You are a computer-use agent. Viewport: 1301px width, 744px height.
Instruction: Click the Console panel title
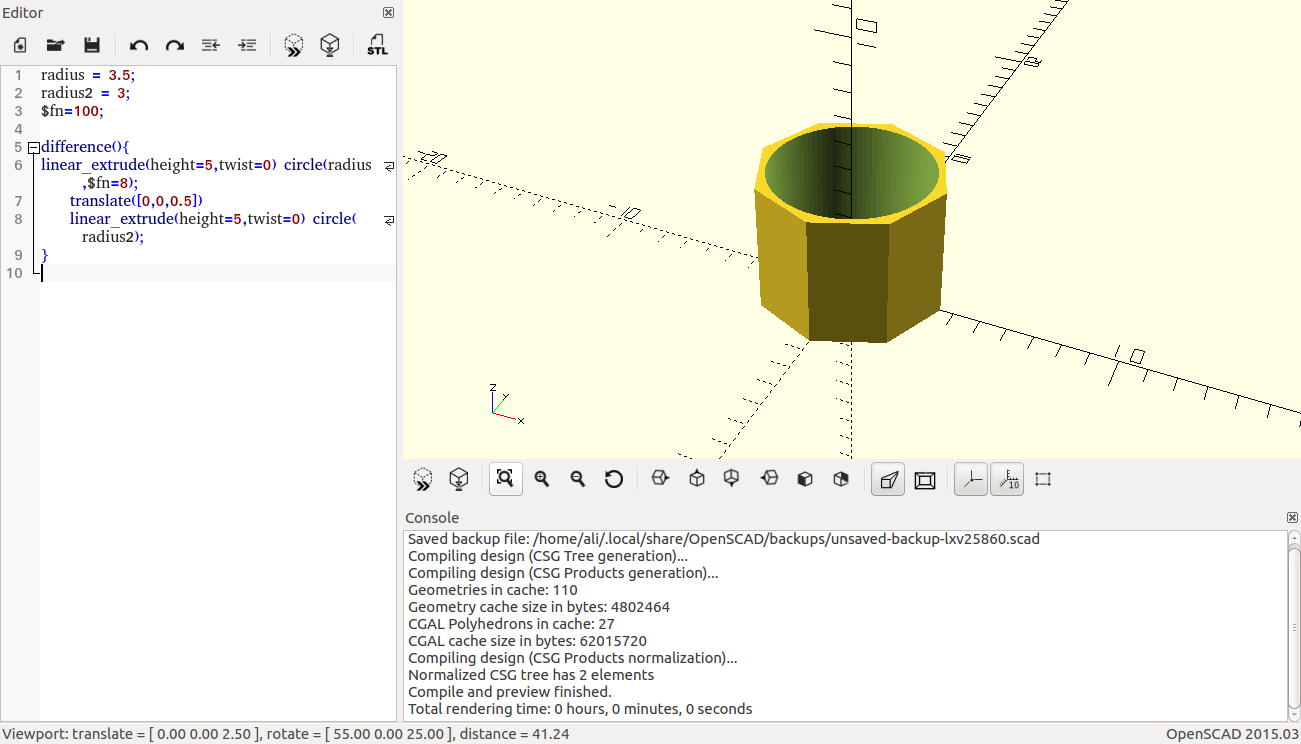431,517
